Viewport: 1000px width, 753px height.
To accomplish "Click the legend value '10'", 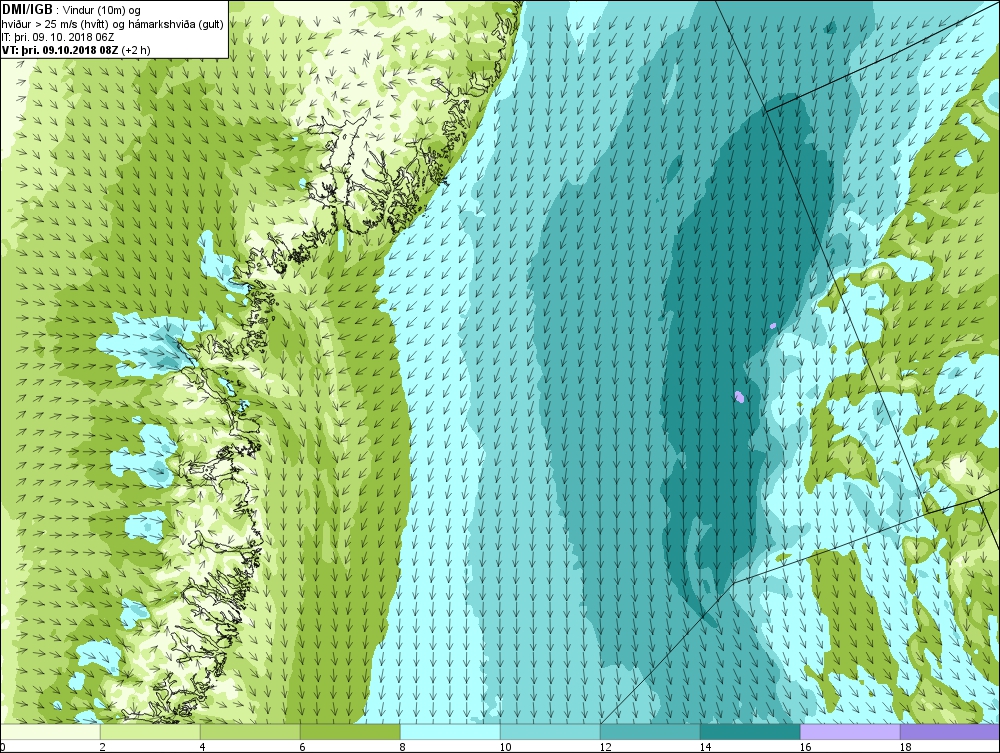I will click(505, 747).
